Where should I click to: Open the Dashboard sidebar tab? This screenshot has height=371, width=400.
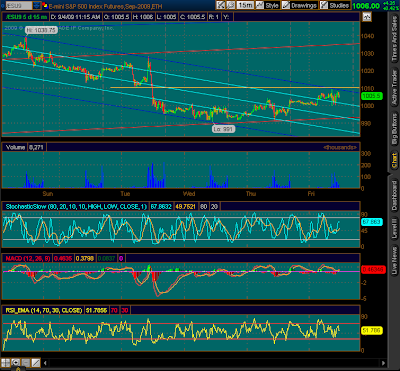coord(395,195)
